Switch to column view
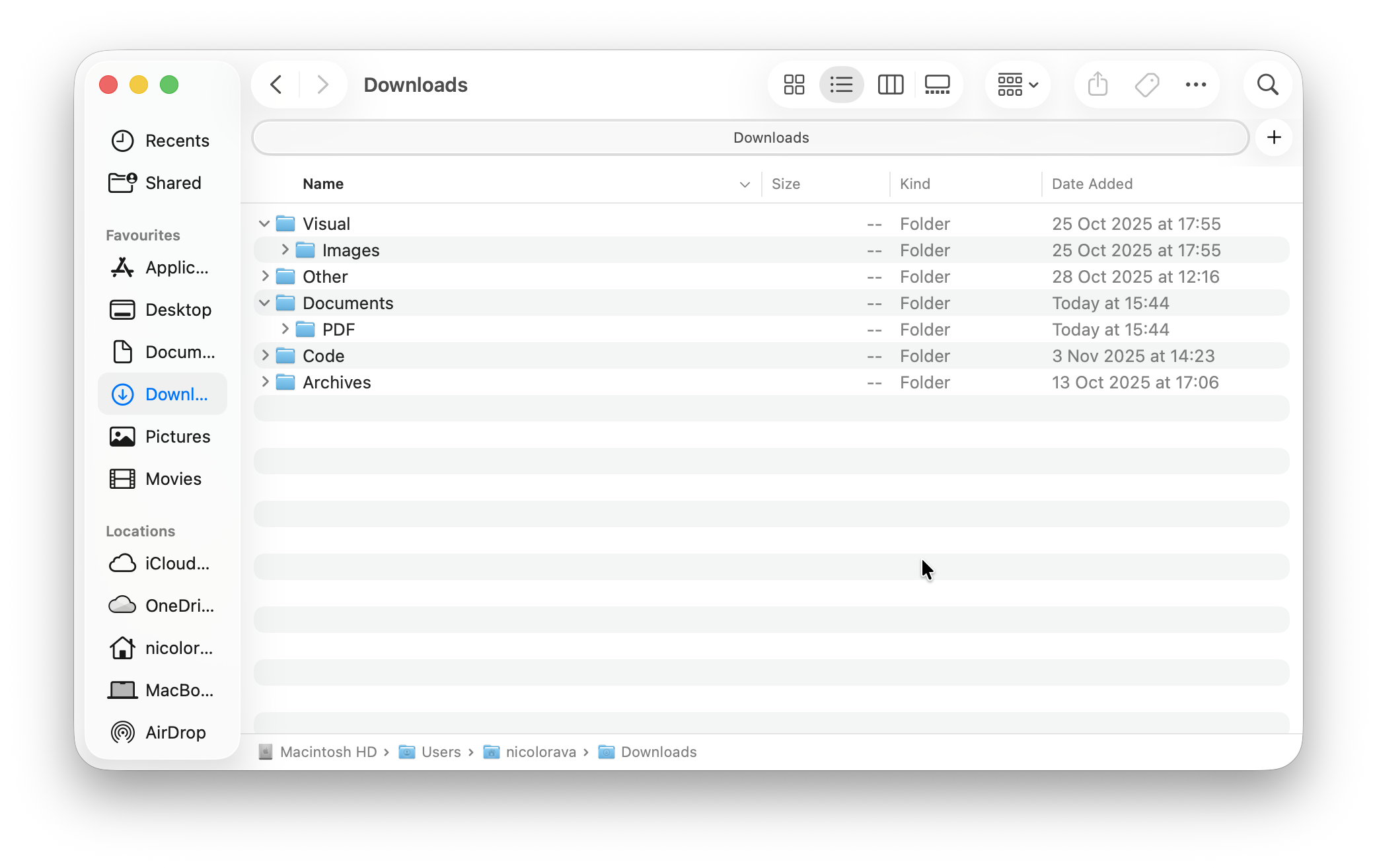The height and width of the screenshot is (868, 1377). coord(890,85)
